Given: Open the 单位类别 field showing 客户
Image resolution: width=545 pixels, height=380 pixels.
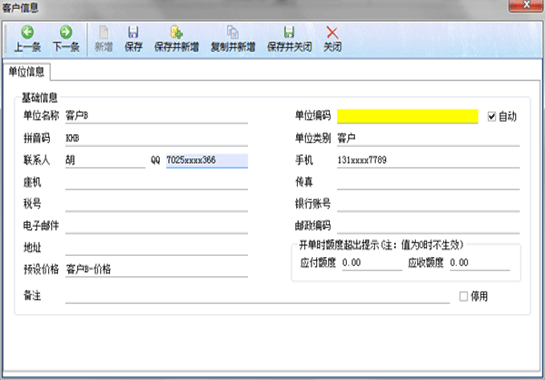Looking at the screenshot, I should click(x=428, y=138).
